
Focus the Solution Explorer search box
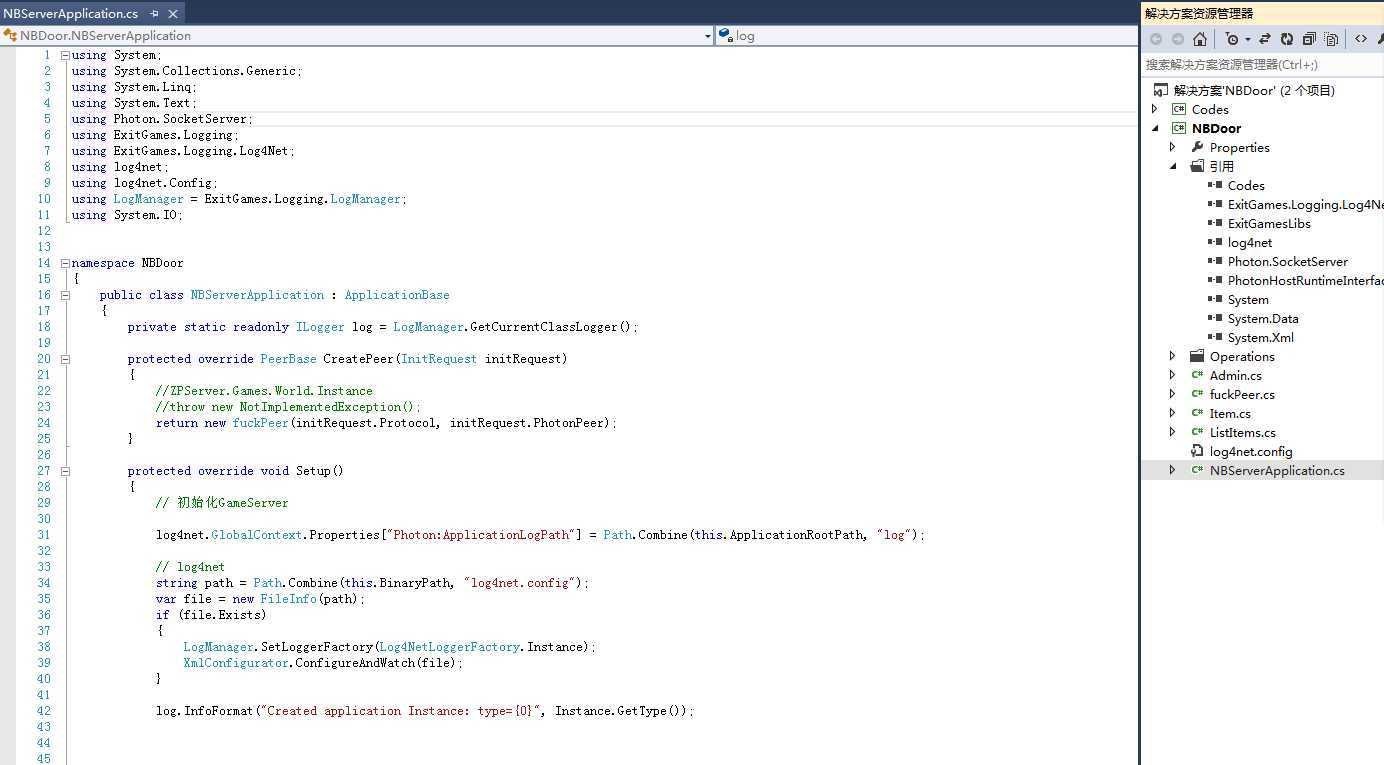coord(1262,64)
